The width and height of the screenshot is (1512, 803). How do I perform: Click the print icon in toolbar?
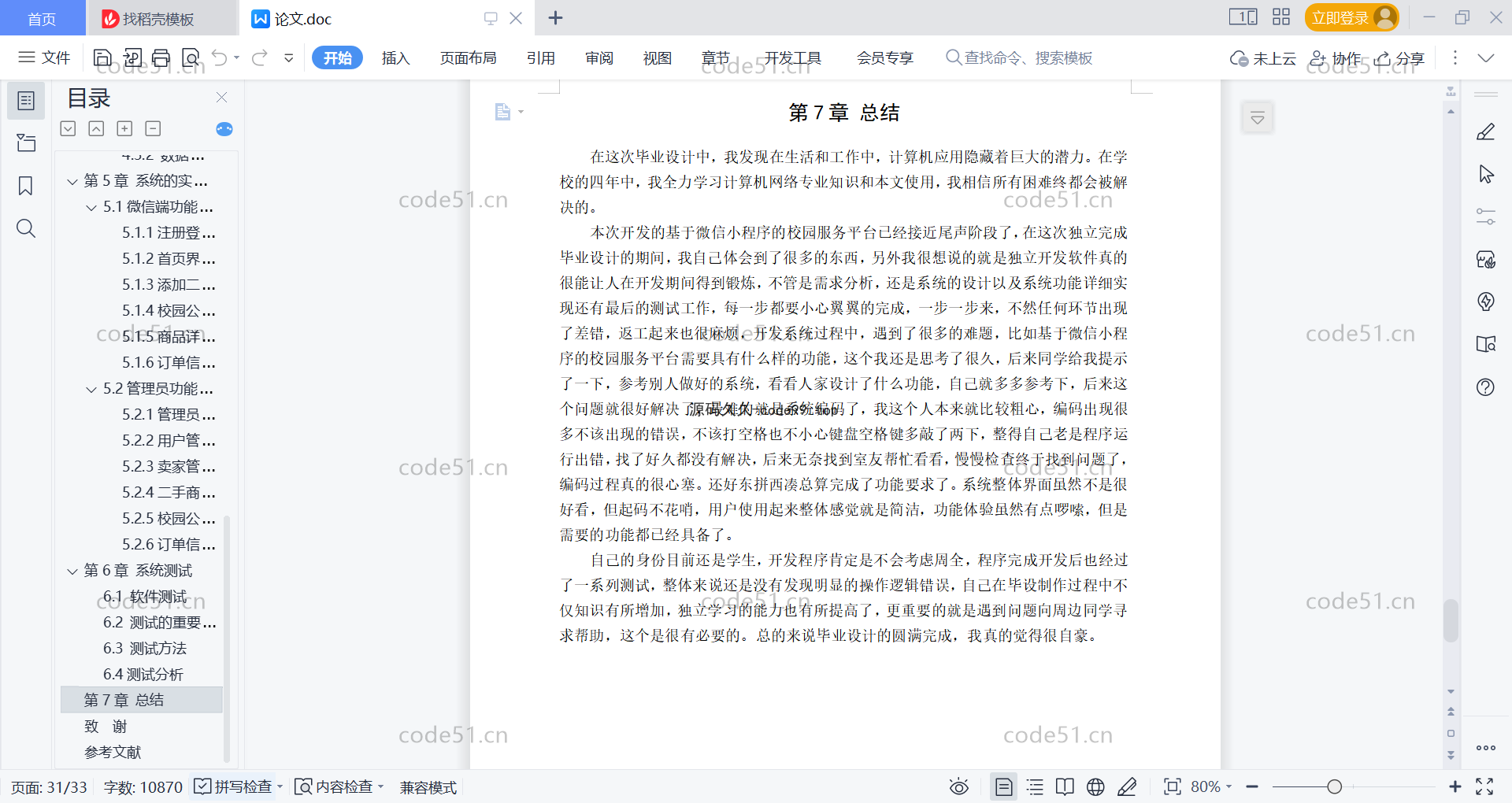click(161, 57)
